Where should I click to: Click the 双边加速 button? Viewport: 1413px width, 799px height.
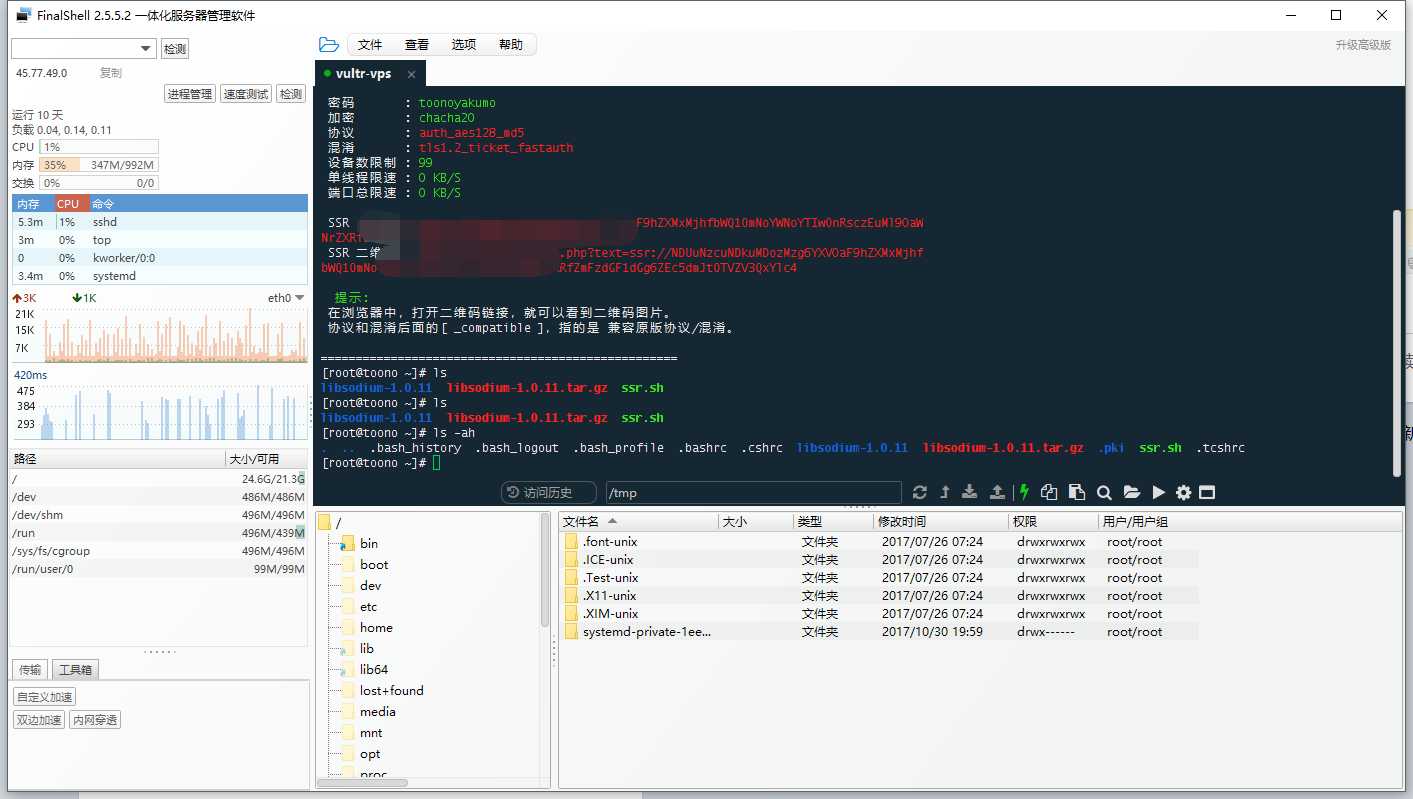(39, 720)
